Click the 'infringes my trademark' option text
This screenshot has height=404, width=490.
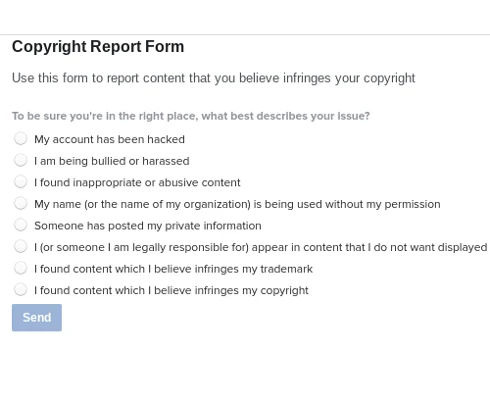click(x=173, y=269)
